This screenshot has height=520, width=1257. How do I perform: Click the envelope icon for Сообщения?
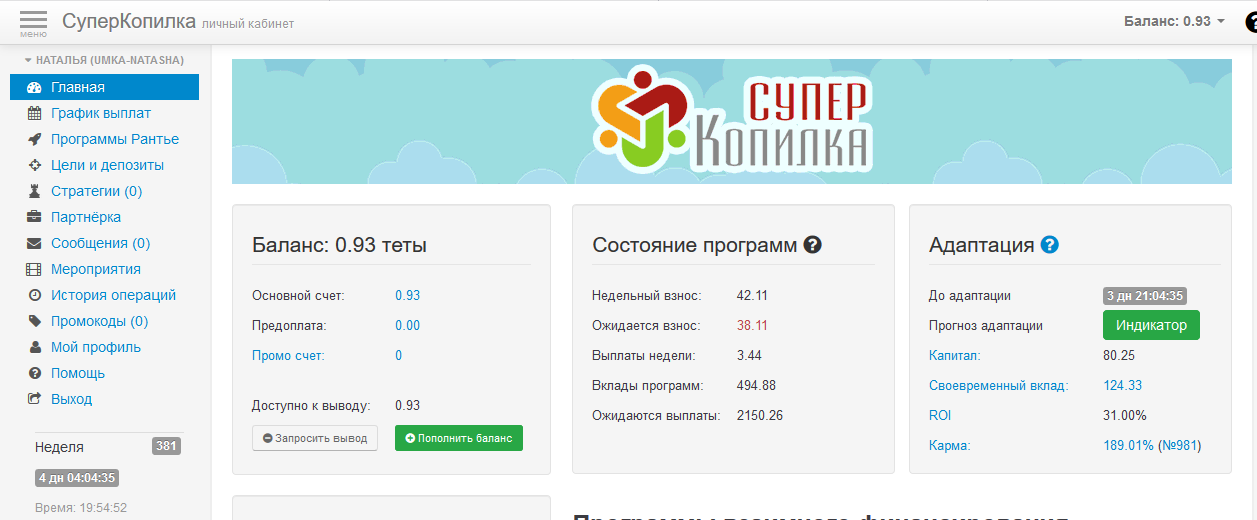point(34,244)
